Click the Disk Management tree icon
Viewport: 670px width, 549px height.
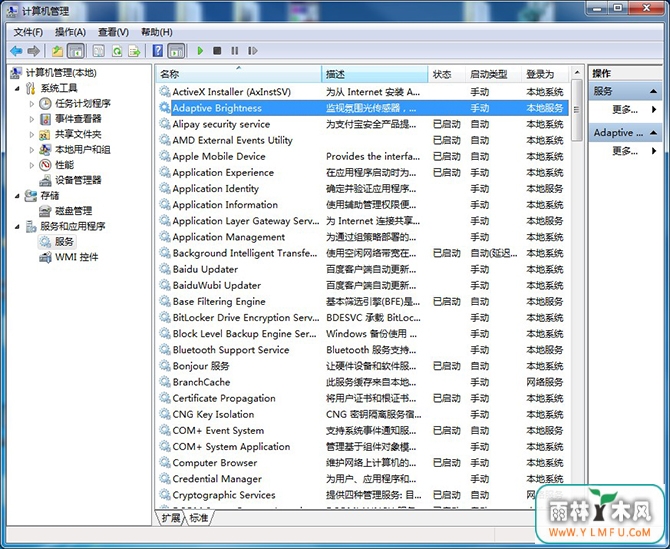coord(45,211)
